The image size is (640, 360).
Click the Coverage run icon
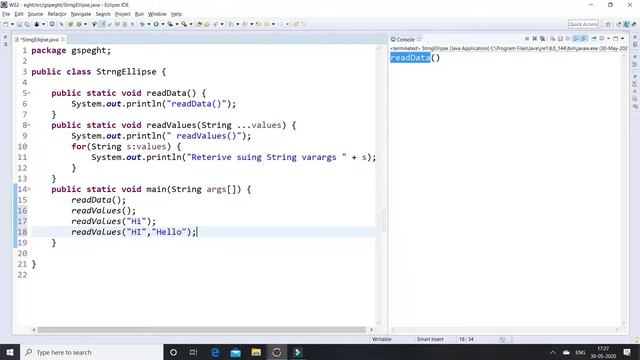pos(170,24)
